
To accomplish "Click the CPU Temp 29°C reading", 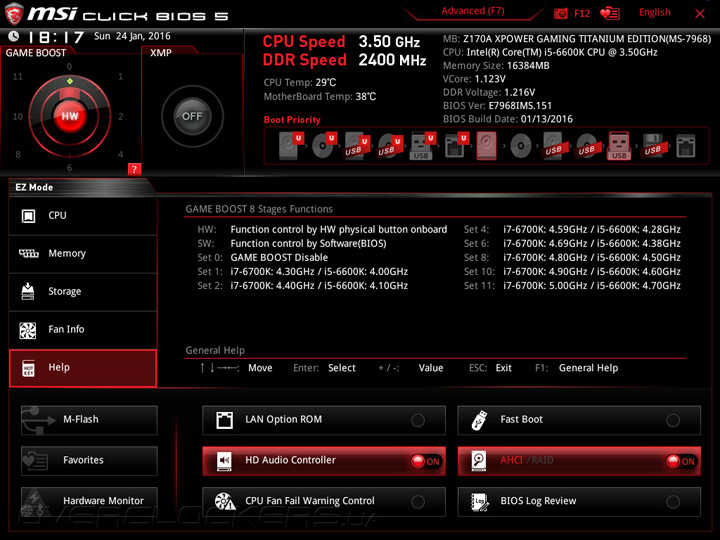I will pos(299,83).
